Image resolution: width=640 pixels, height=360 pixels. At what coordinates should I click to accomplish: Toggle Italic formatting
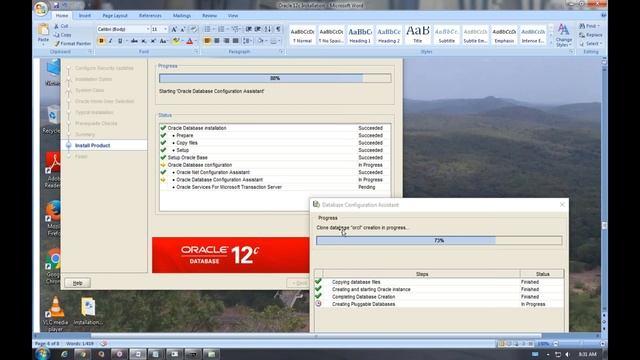tap(111, 41)
